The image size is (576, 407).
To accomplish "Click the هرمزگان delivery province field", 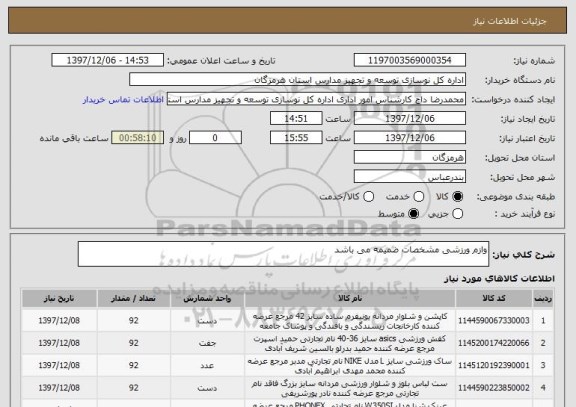I will tap(410, 157).
